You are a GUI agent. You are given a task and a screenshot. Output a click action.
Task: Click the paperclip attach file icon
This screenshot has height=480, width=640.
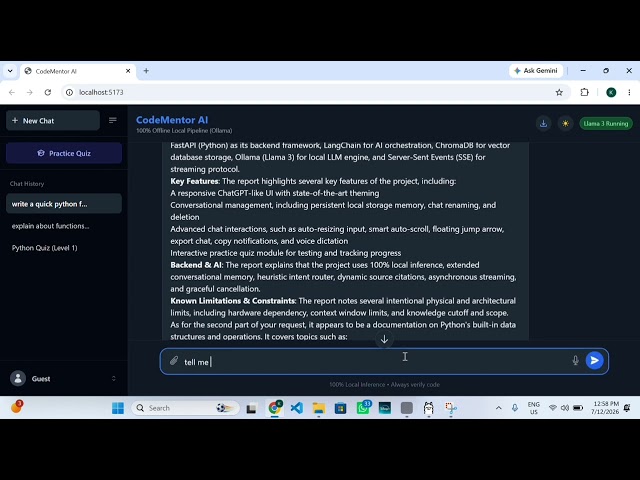point(174,361)
